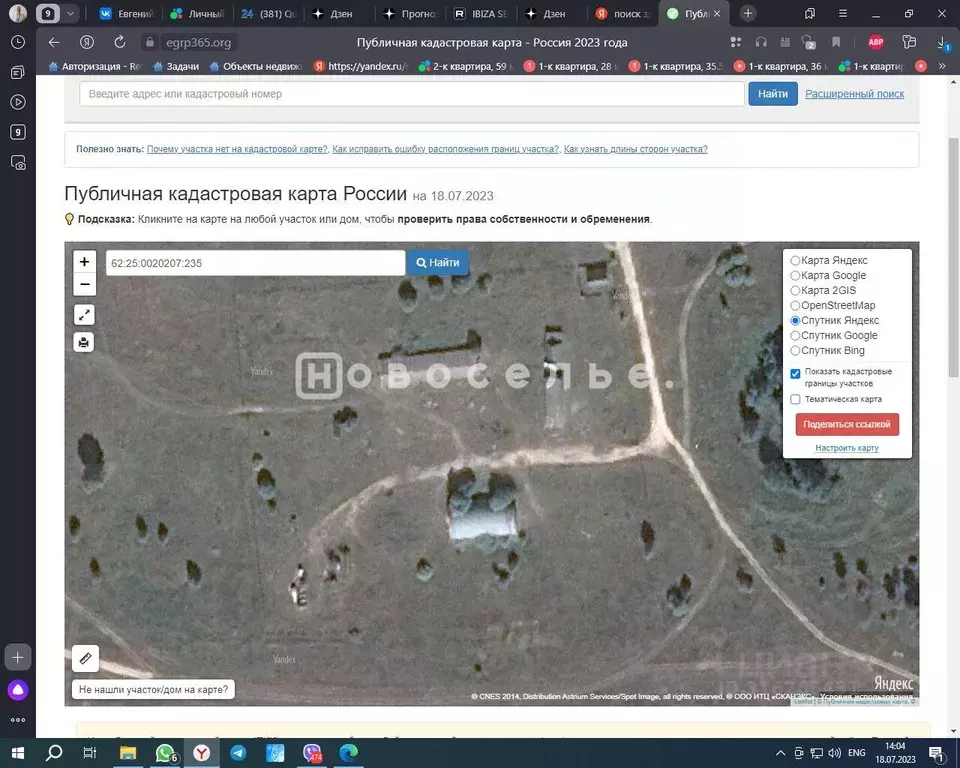
Task: Launch Telegram from the taskbar
Action: tap(238, 754)
